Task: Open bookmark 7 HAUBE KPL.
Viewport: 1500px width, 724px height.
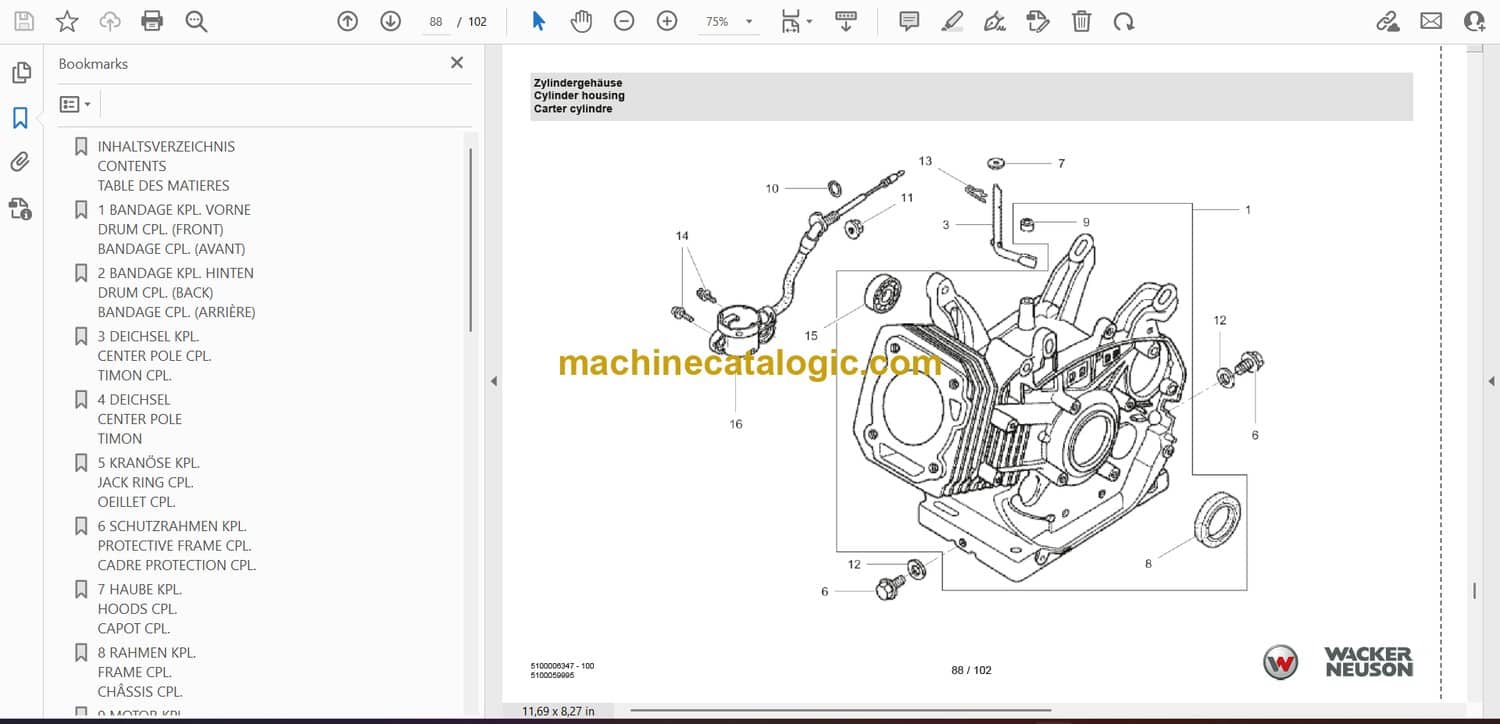Action: pos(139,589)
